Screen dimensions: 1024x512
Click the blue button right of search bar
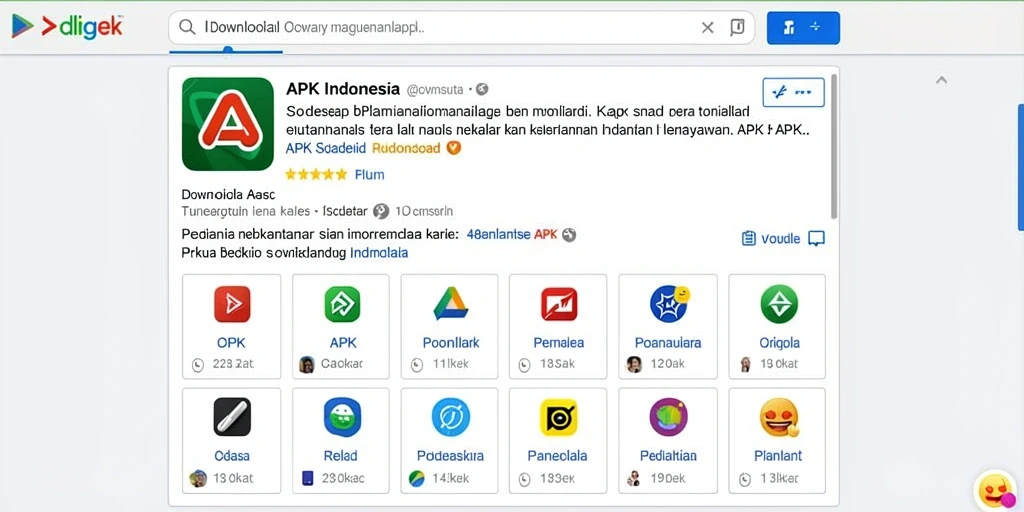803,27
